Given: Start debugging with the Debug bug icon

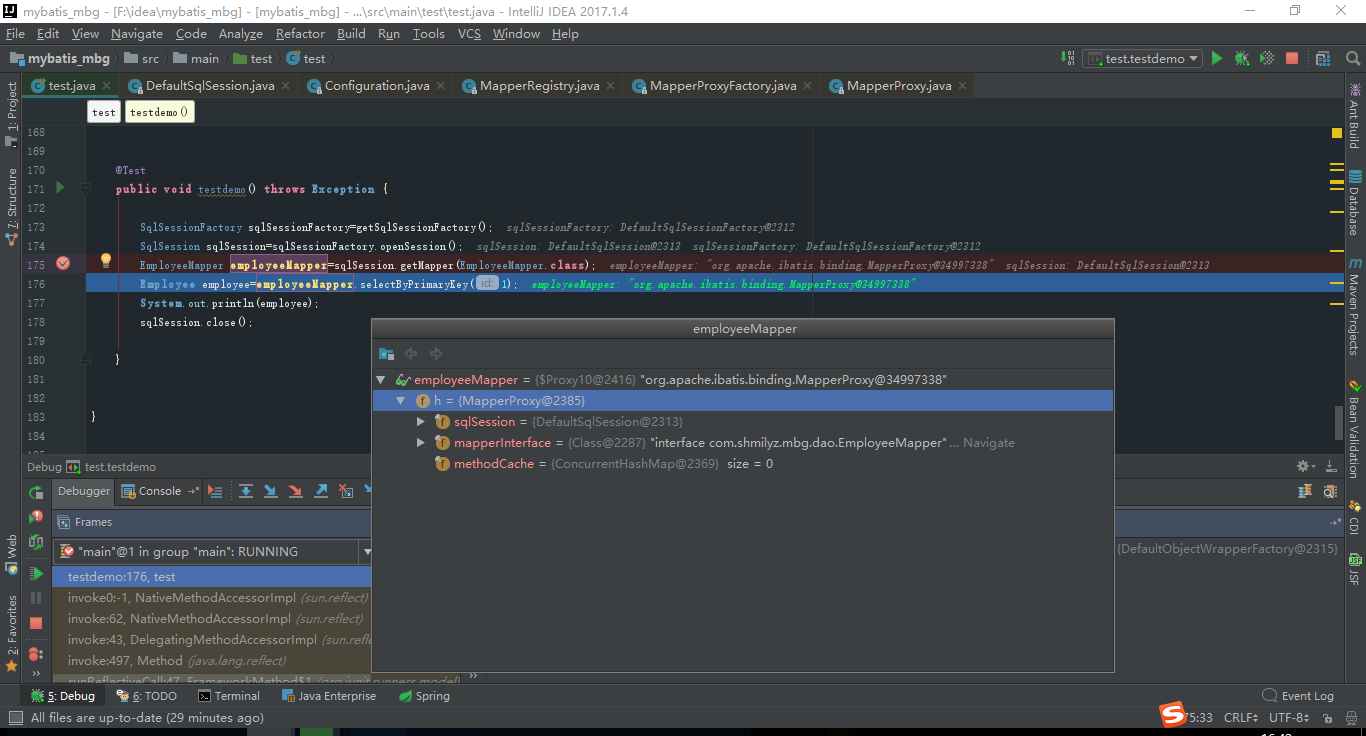Looking at the screenshot, I should 1241,58.
